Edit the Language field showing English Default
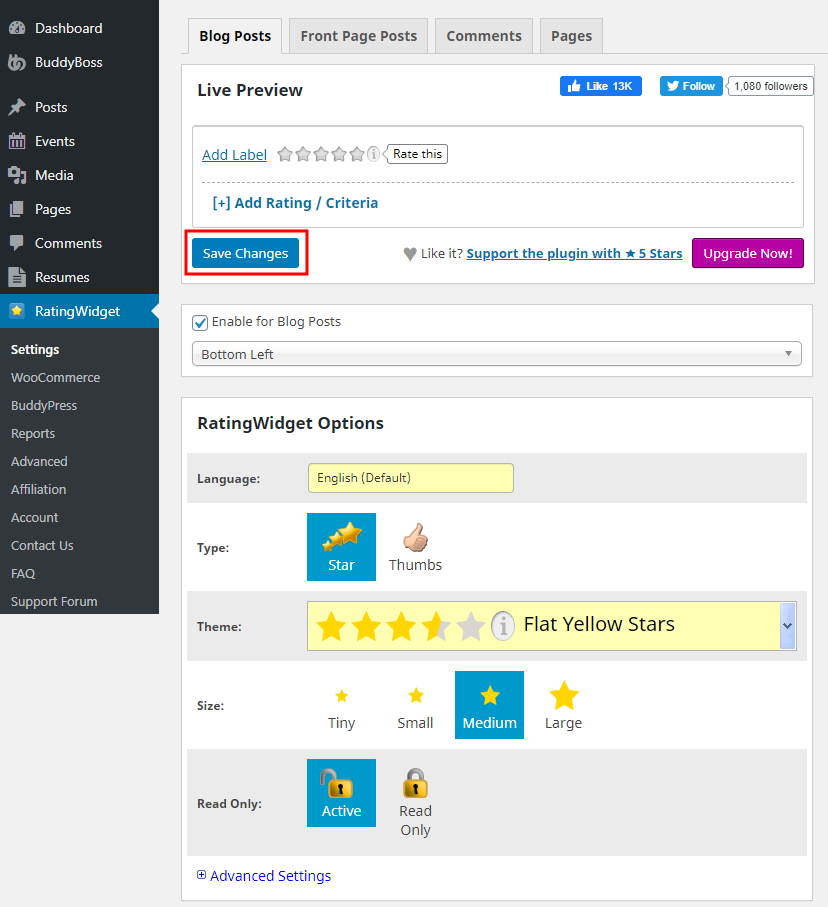 (x=410, y=478)
